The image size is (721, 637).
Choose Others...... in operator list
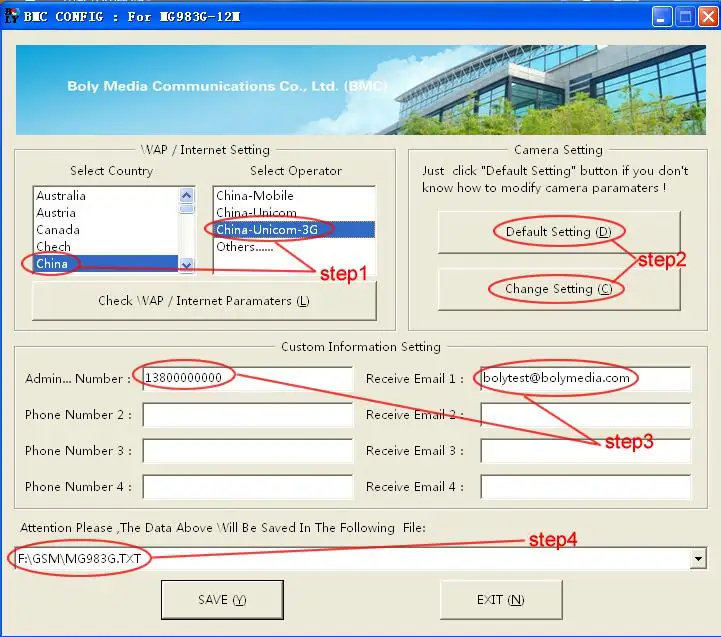294,247
